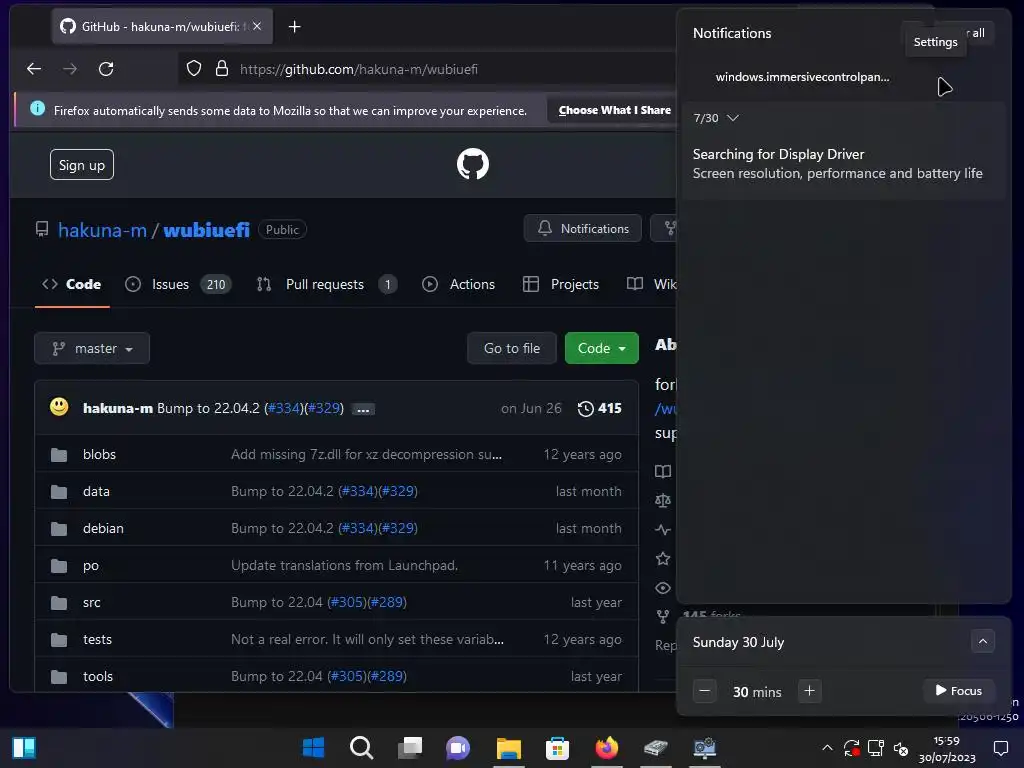Open the shield tracking protection icon

pyautogui.click(x=194, y=69)
